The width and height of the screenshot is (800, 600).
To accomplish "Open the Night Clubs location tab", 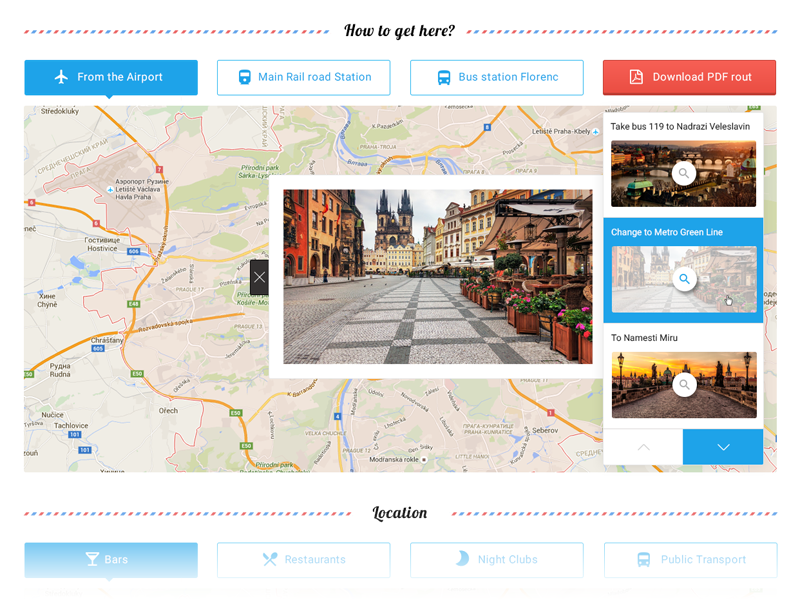I will click(496, 560).
